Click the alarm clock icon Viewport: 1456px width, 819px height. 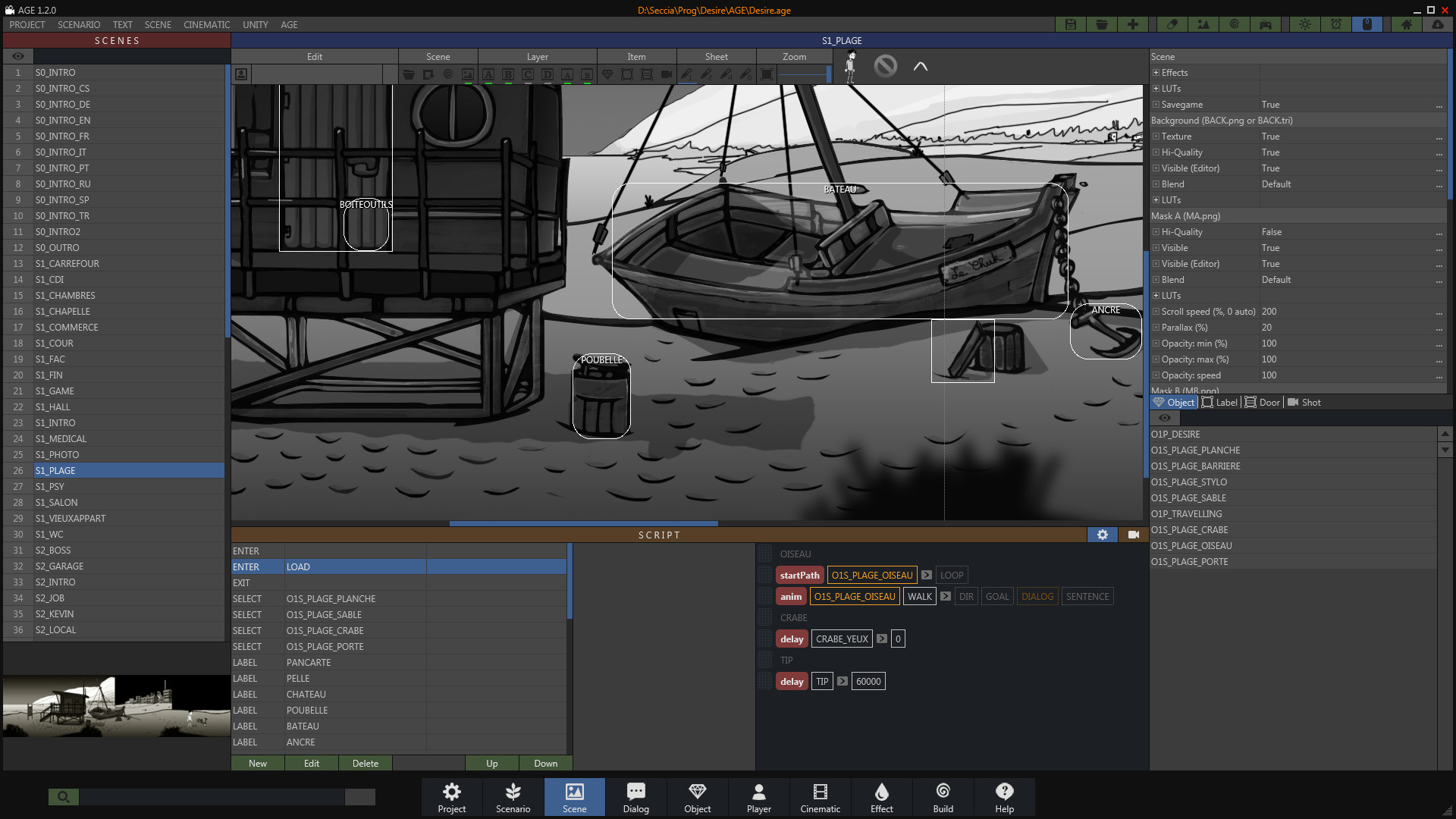click(1336, 24)
